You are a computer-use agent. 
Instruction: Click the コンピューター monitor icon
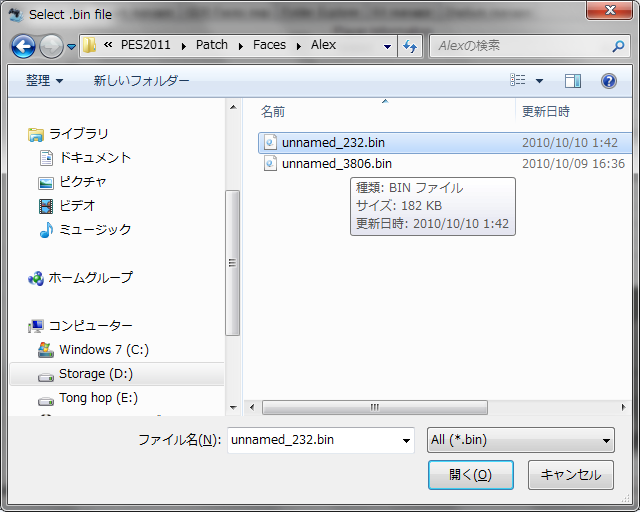[x=36, y=326]
